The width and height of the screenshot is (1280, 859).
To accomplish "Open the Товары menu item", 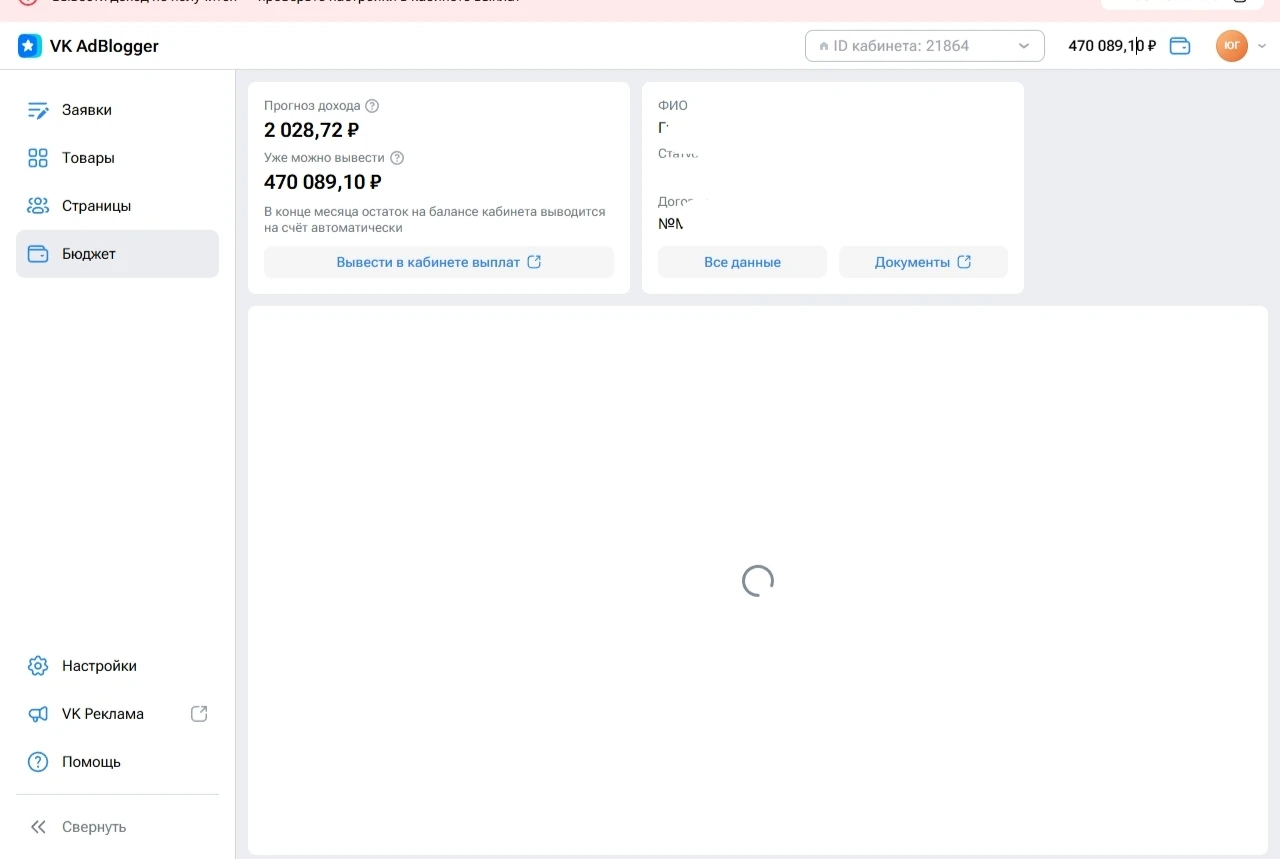I will (x=117, y=158).
